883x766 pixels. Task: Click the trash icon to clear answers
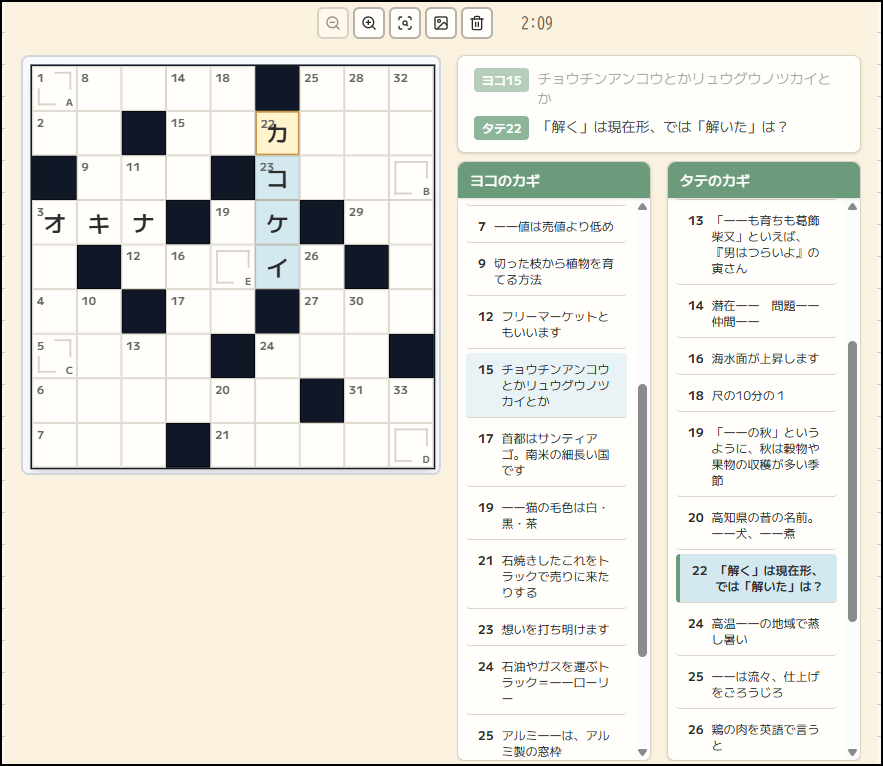(x=477, y=23)
